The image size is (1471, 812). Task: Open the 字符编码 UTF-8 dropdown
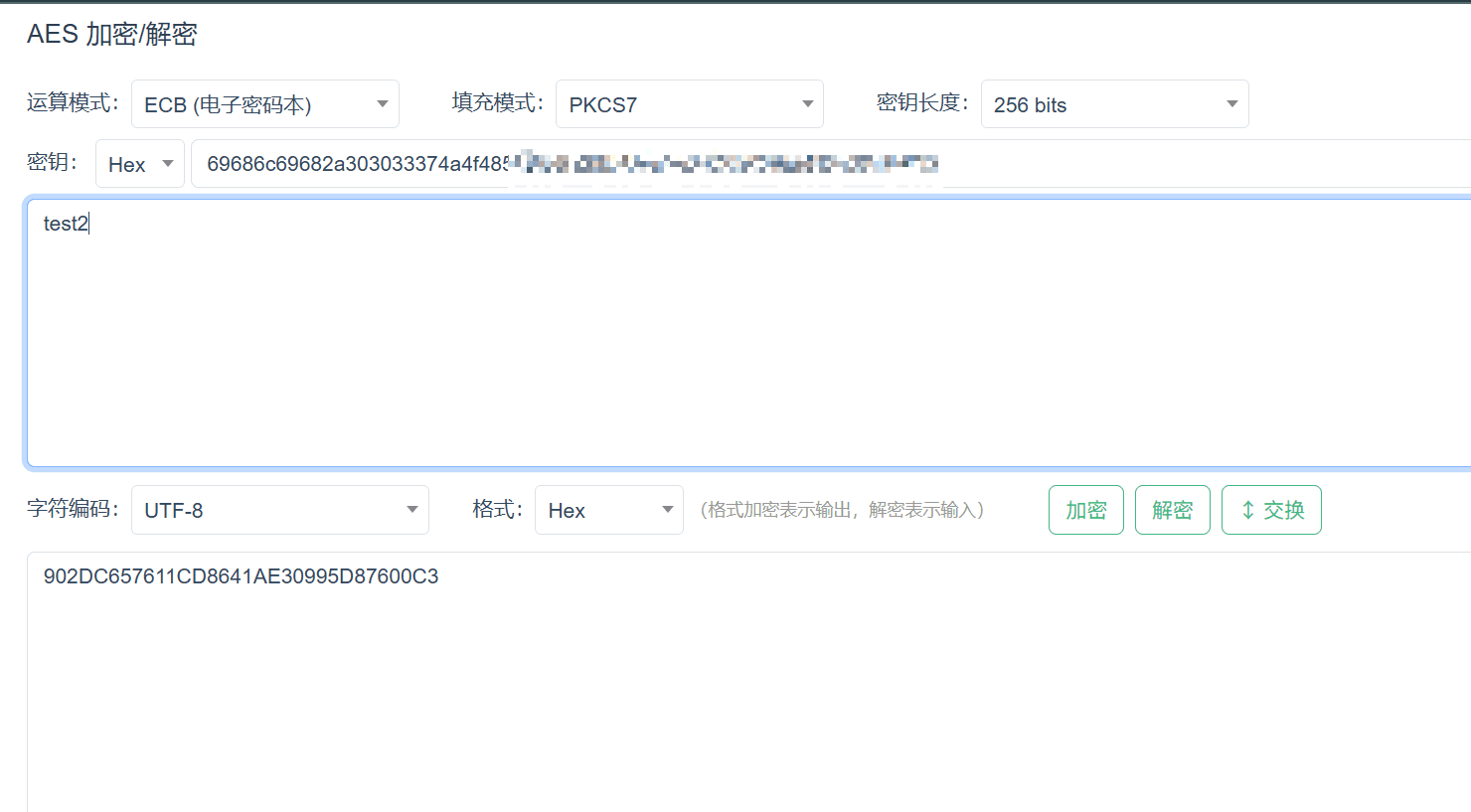[279, 510]
